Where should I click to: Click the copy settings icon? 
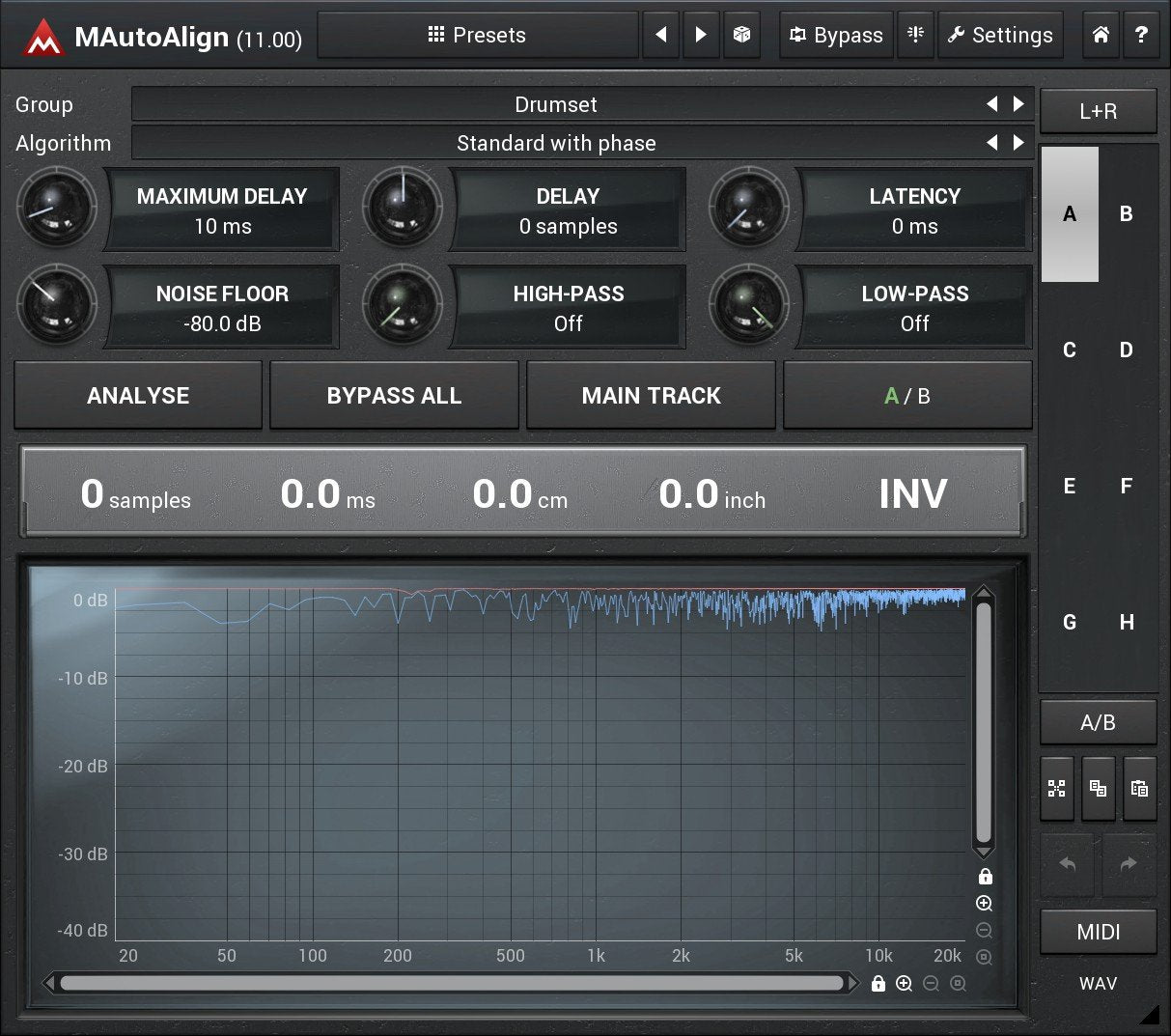[x=1098, y=788]
